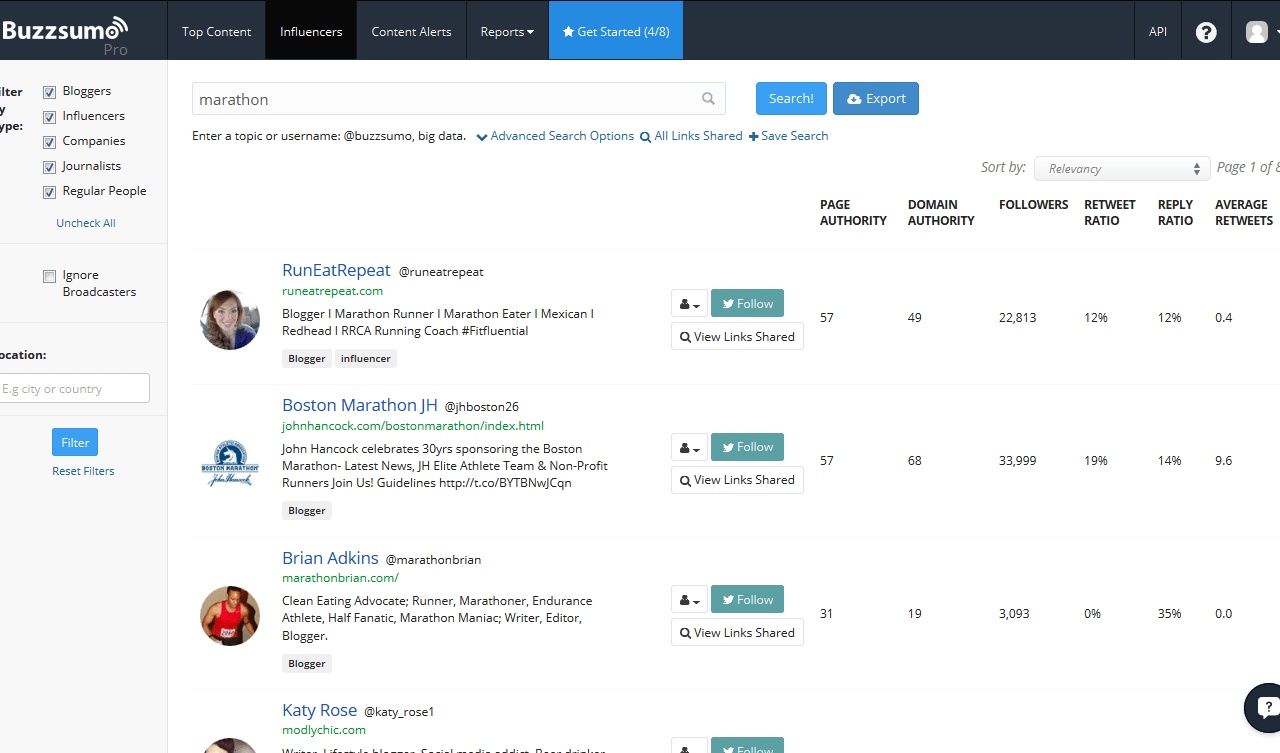The height and width of the screenshot is (753, 1280).
Task: Click the Domain Authority column header
Action: point(941,212)
